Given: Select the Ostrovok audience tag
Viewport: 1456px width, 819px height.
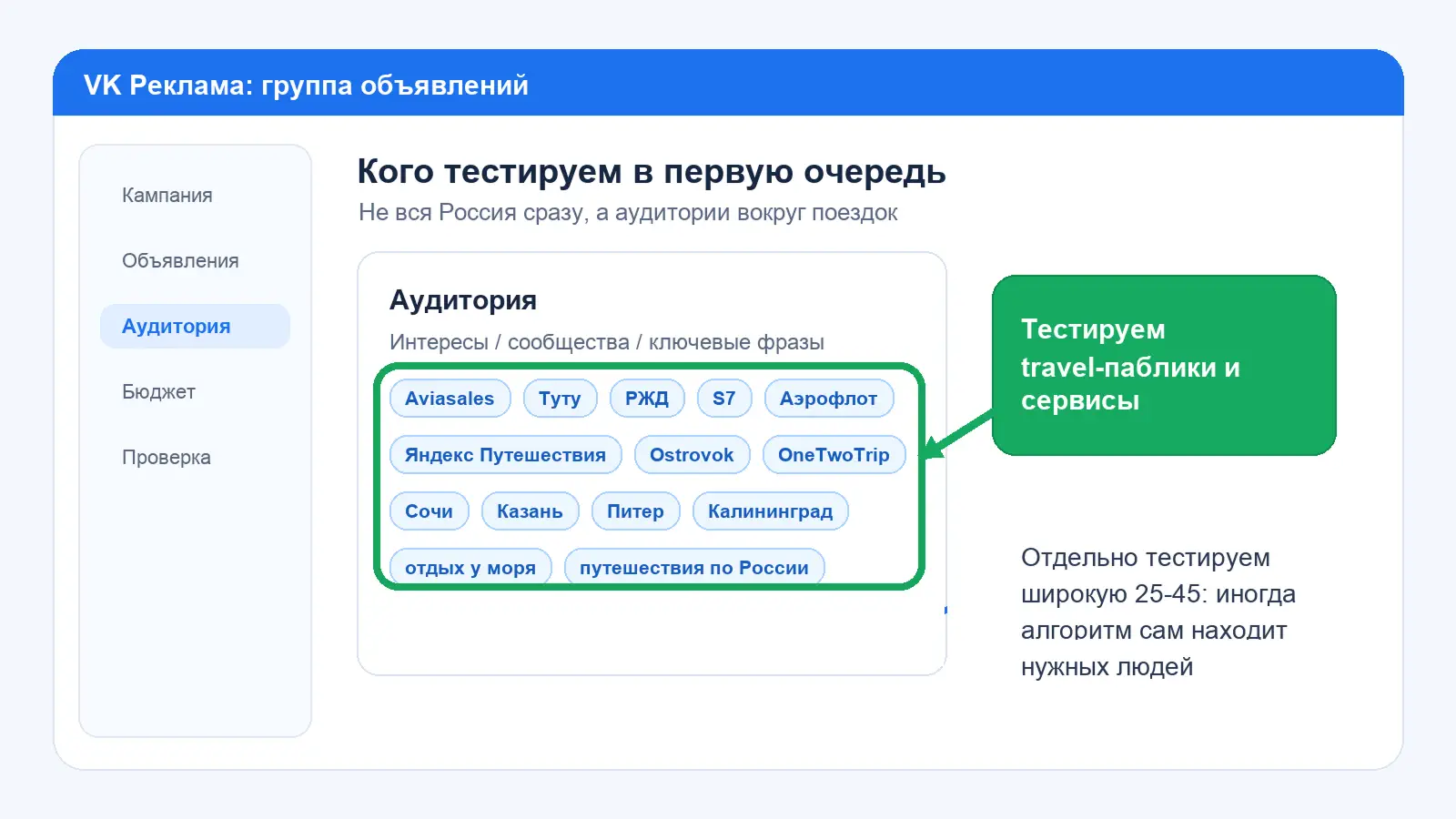Looking at the screenshot, I should 692,455.
